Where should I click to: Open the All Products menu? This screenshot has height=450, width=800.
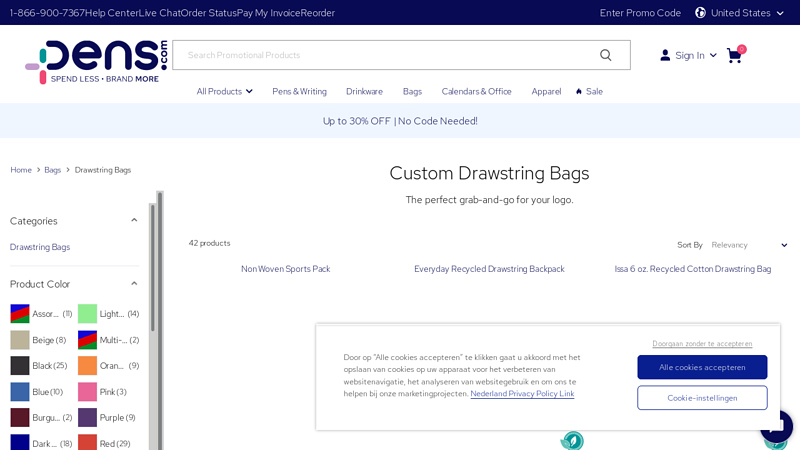tap(224, 91)
